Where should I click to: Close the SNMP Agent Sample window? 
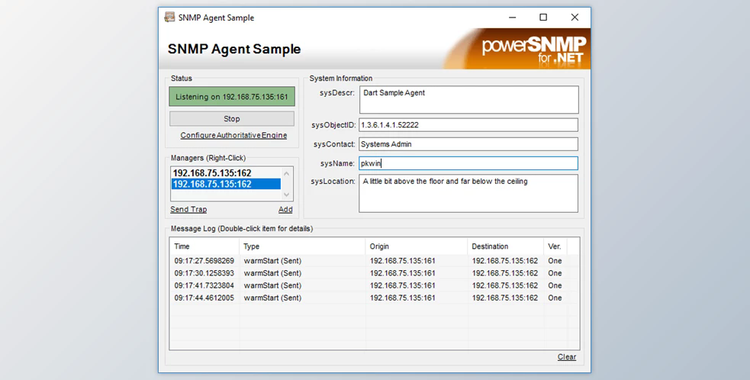(575, 18)
